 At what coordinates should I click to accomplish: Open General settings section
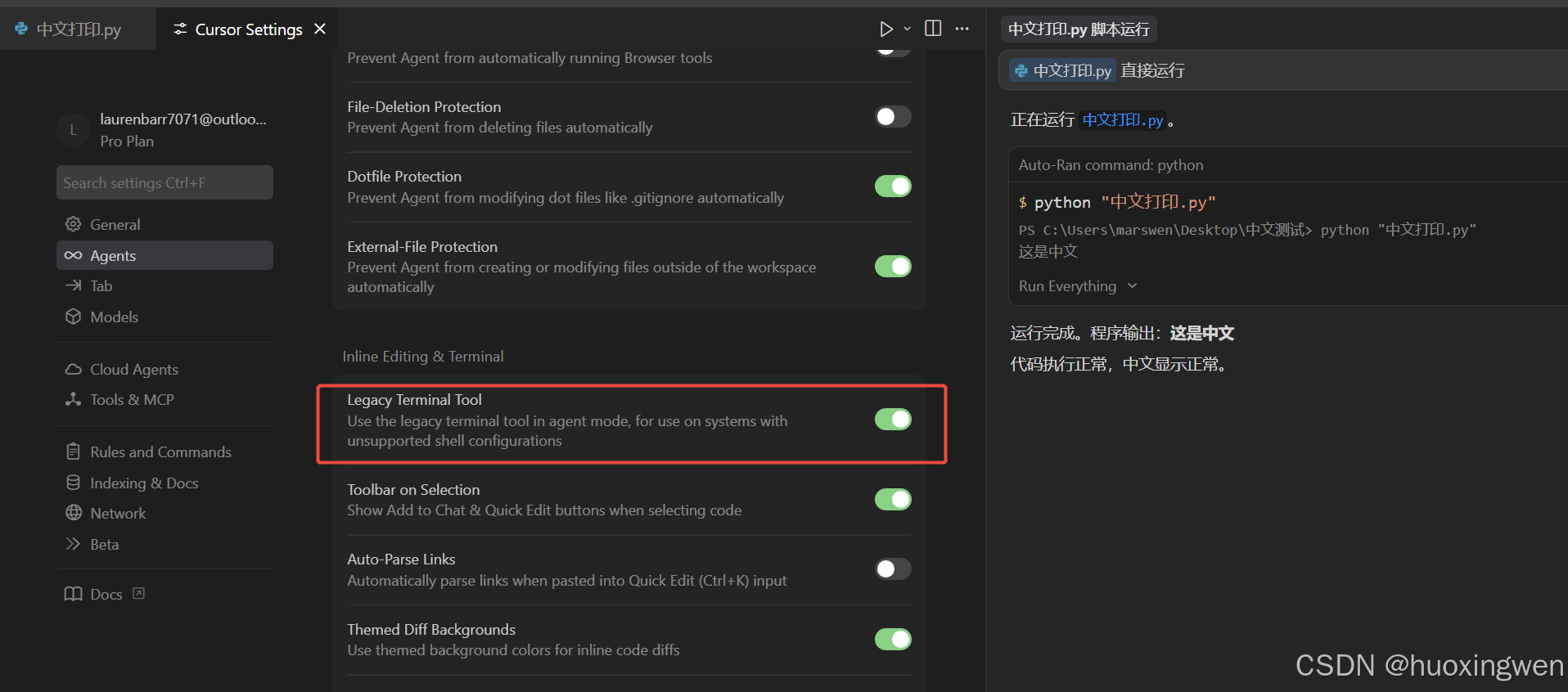(164, 224)
